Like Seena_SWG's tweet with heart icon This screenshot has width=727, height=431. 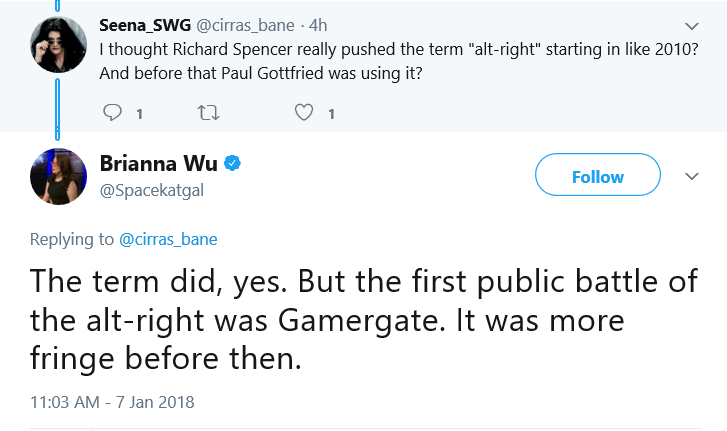click(x=304, y=113)
